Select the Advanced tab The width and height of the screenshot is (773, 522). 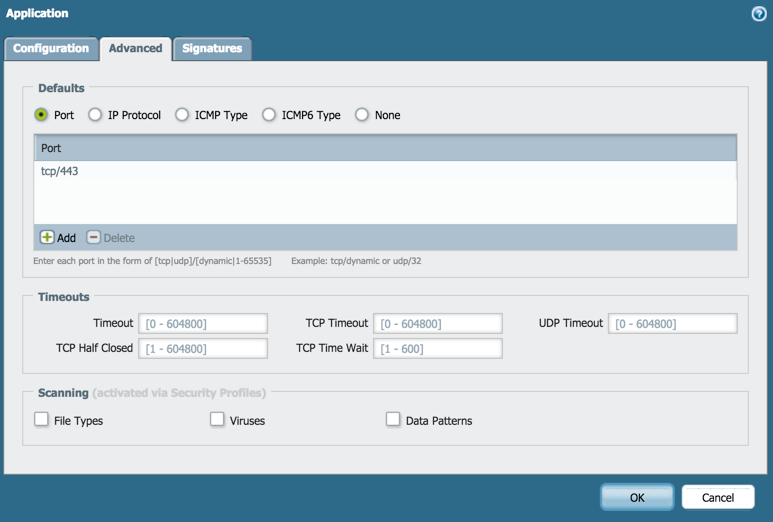point(135,48)
